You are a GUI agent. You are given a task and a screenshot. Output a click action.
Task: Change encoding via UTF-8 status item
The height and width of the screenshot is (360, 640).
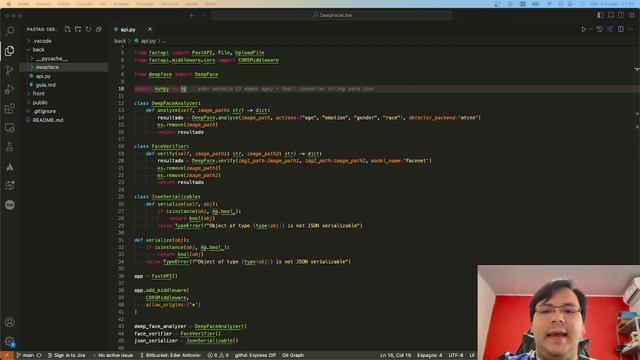456,355
